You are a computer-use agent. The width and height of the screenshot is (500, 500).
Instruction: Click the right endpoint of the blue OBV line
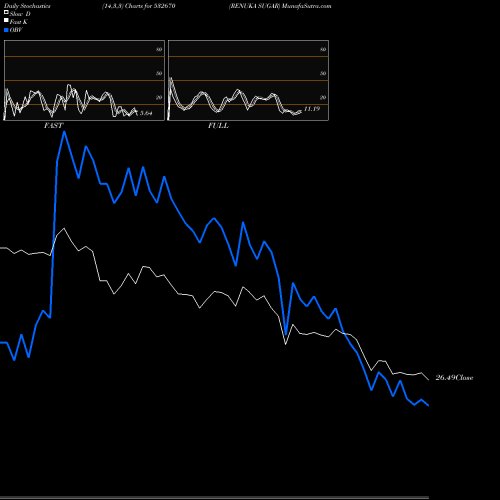point(428,405)
